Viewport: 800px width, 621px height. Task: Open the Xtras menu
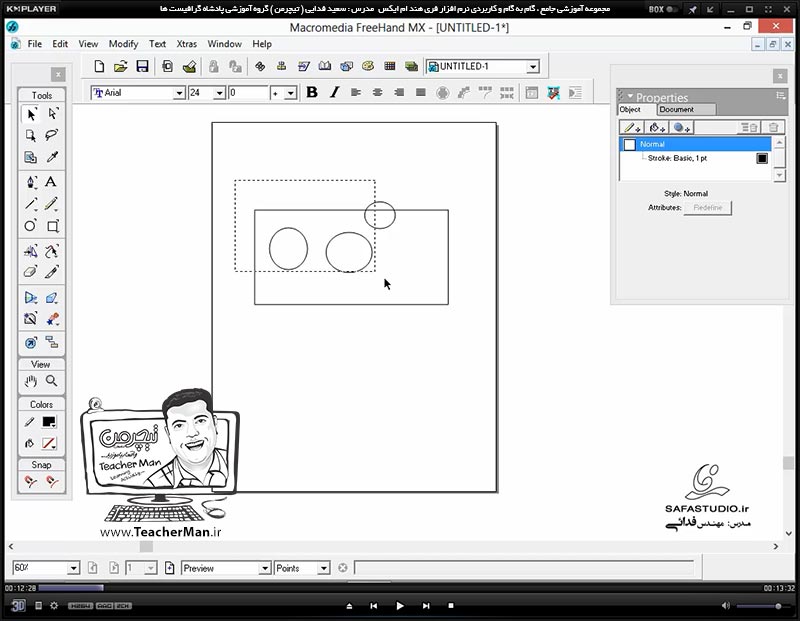pos(187,44)
